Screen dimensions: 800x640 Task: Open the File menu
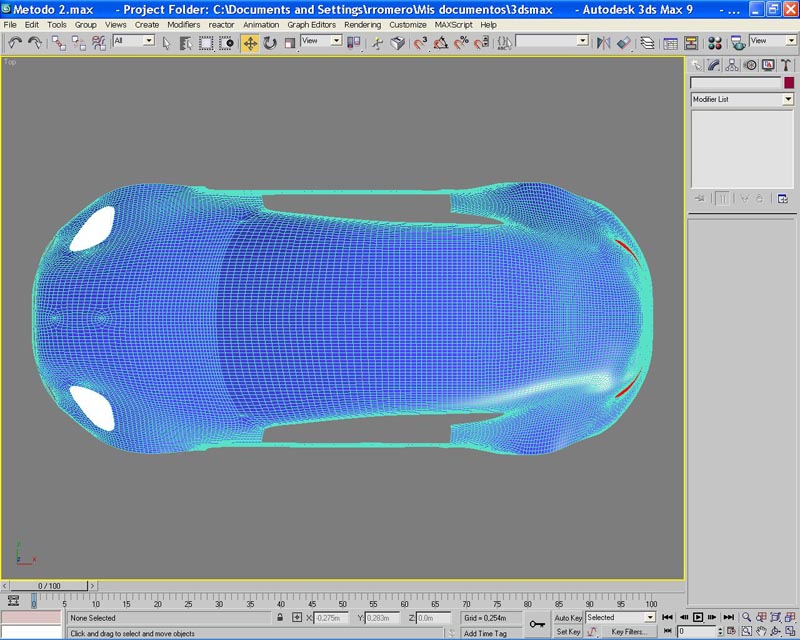pyautogui.click(x=10, y=24)
